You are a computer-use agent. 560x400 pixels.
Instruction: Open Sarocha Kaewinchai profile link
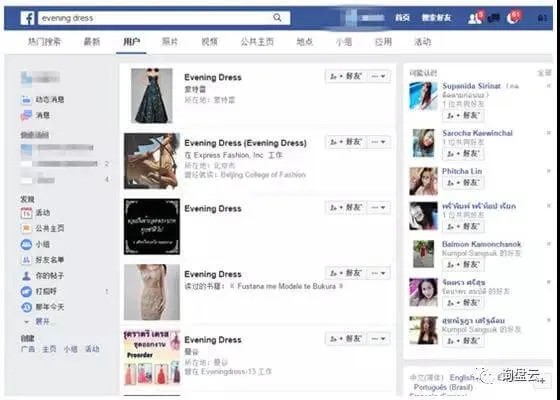coord(478,133)
